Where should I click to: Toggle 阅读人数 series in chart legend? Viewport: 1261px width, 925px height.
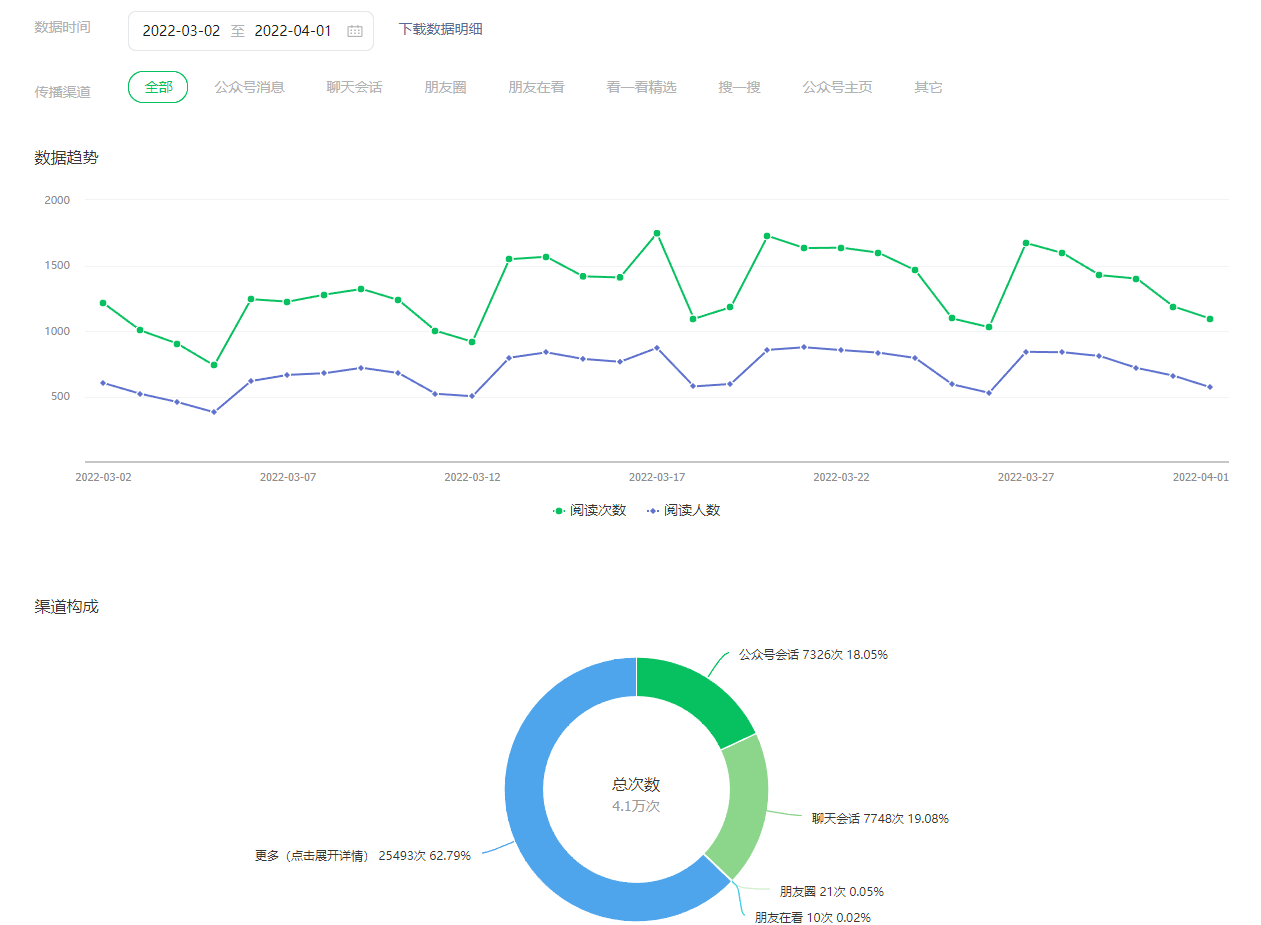(x=684, y=510)
